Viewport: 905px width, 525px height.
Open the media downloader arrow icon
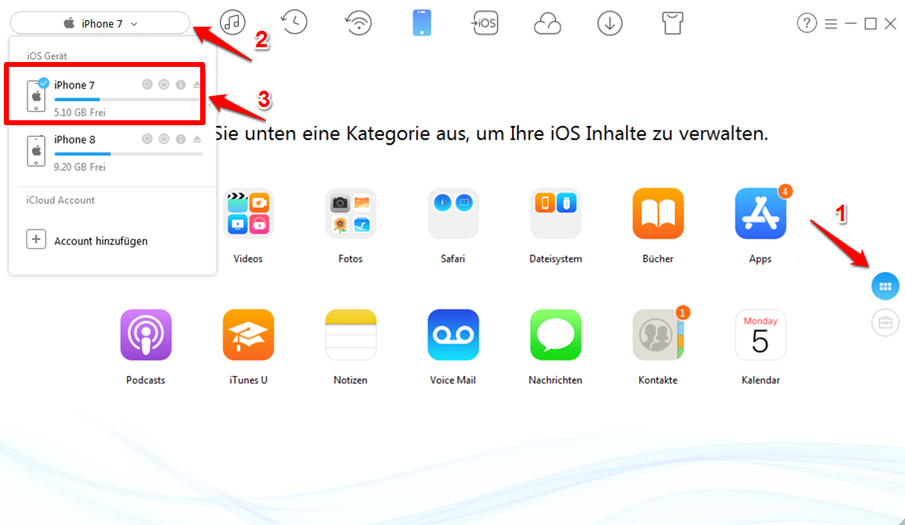tap(609, 24)
